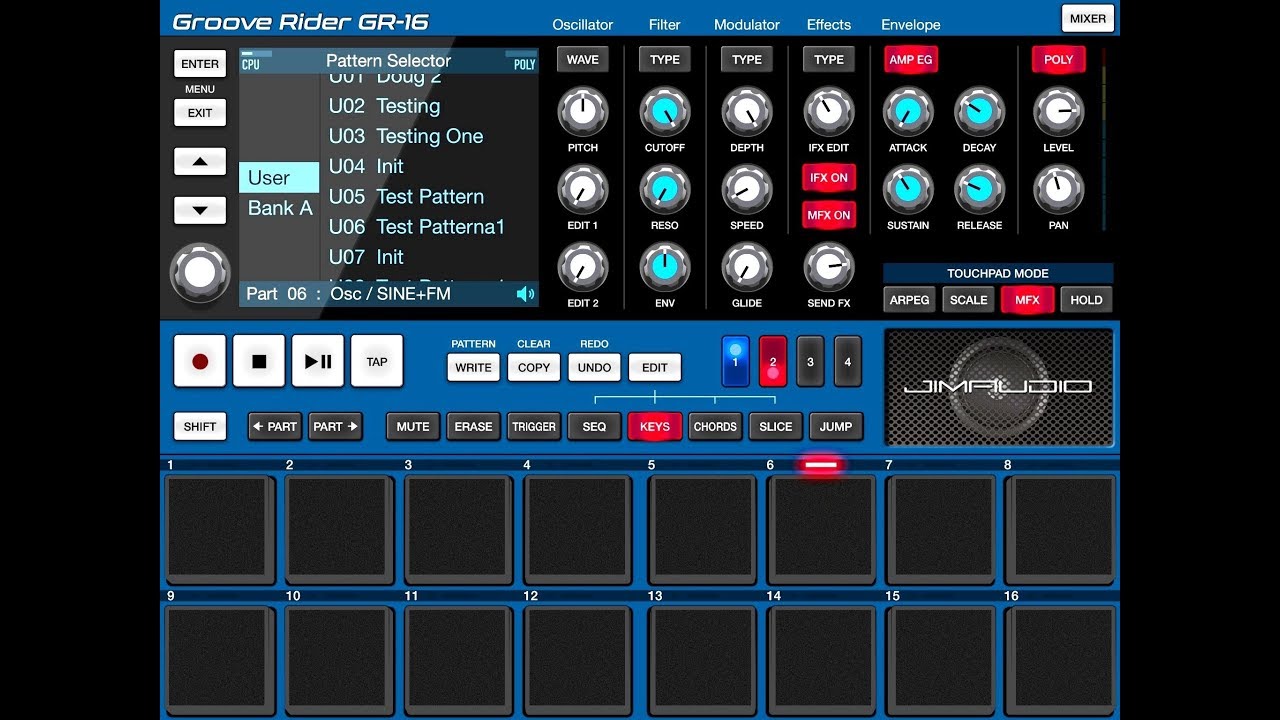This screenshot has height=720, width=1280.
Task: Click the filter ENV knob
Action: (x=665, y=267)
